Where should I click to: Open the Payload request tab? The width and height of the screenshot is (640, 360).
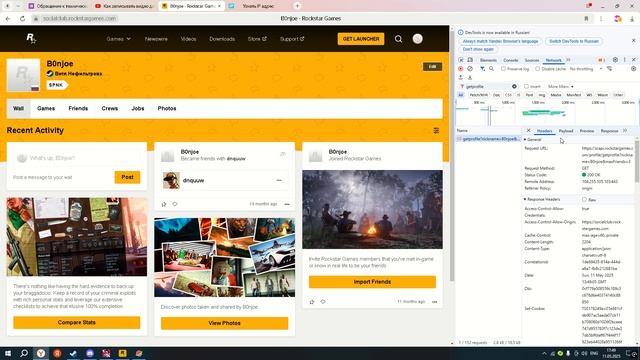pyautogui.click(x=566, y=131)
